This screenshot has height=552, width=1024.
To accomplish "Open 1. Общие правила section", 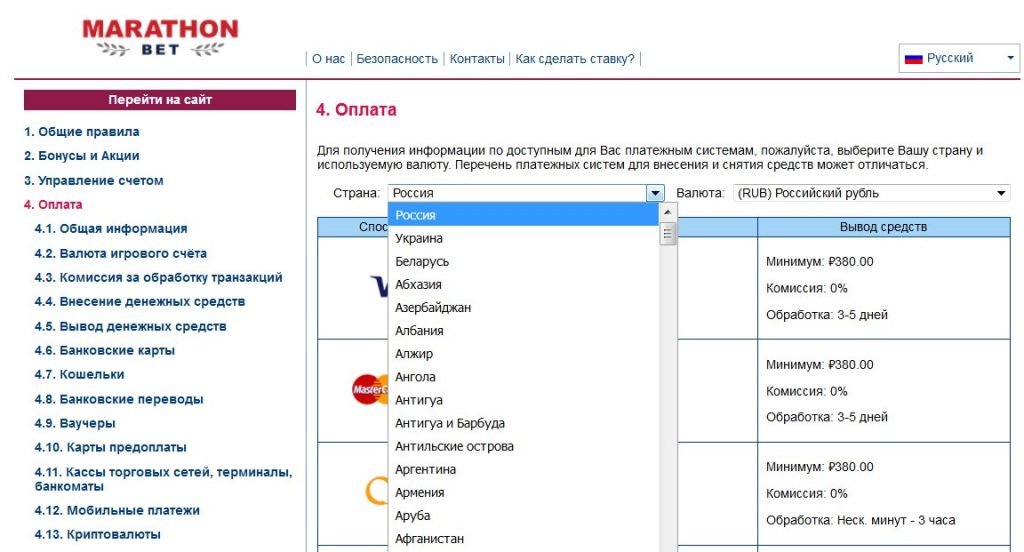I will point(82,131).
